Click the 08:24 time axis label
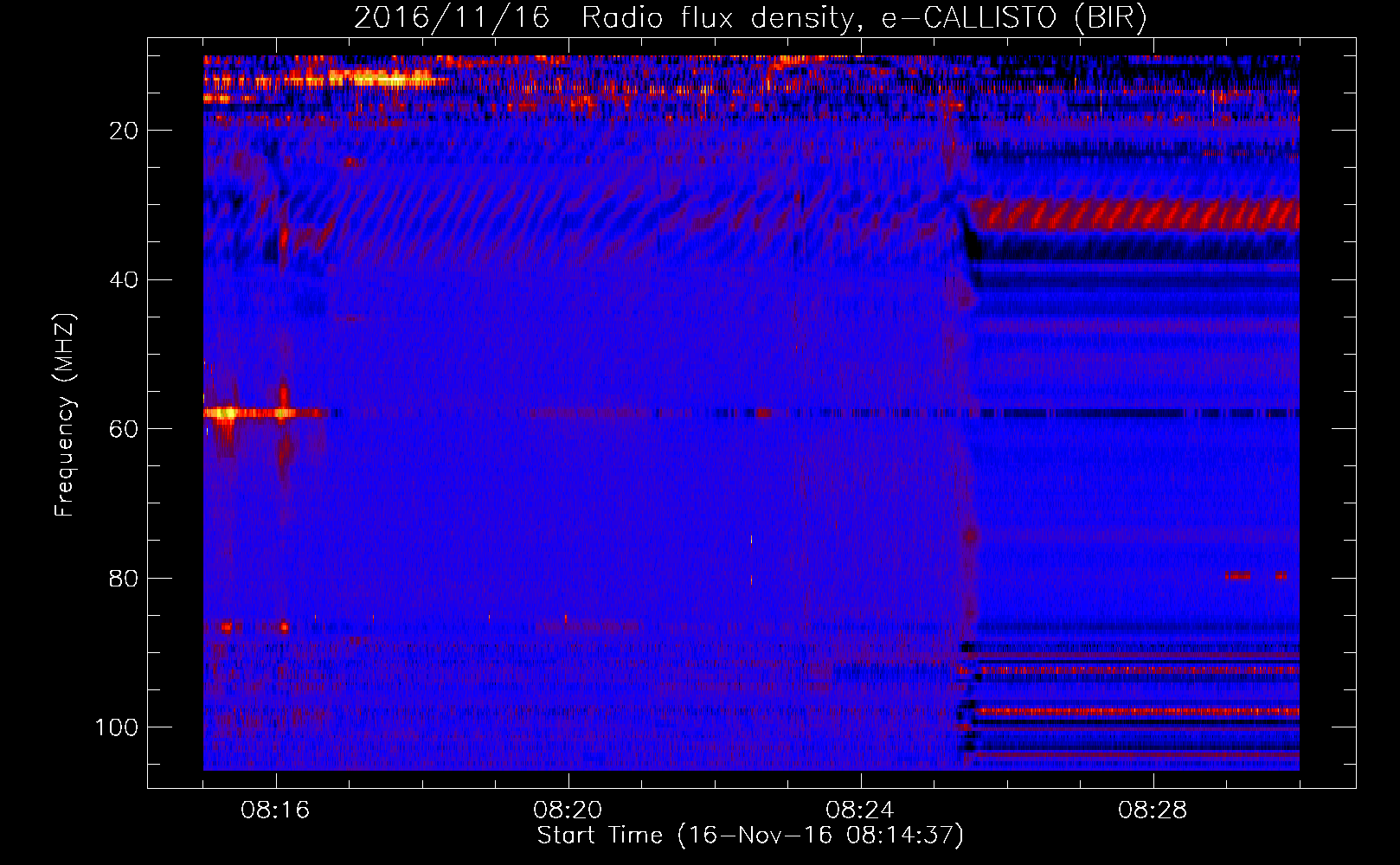The width and height of the screenshot is (1400, 865). coord(860,811)
